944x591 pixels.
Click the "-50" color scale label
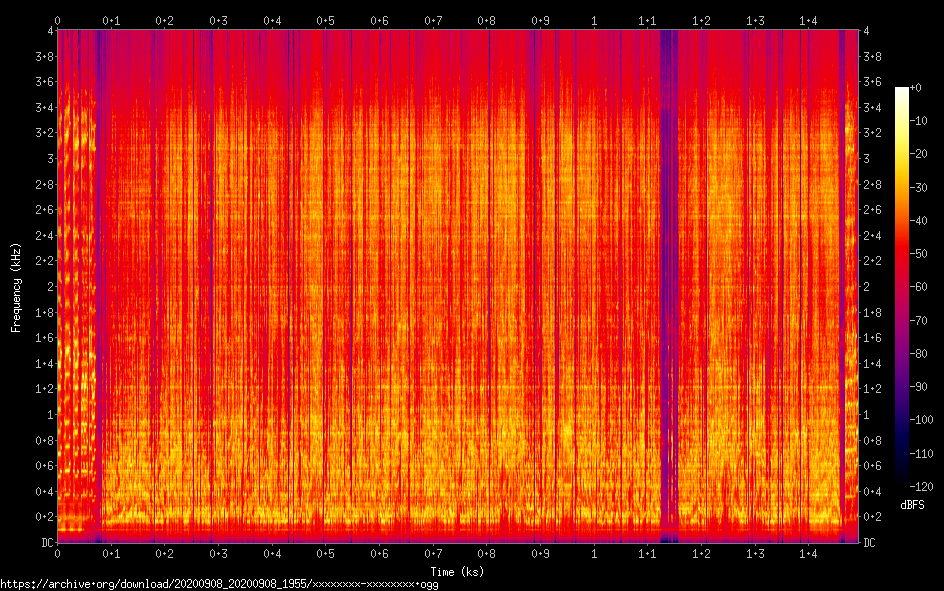(918, 254)
